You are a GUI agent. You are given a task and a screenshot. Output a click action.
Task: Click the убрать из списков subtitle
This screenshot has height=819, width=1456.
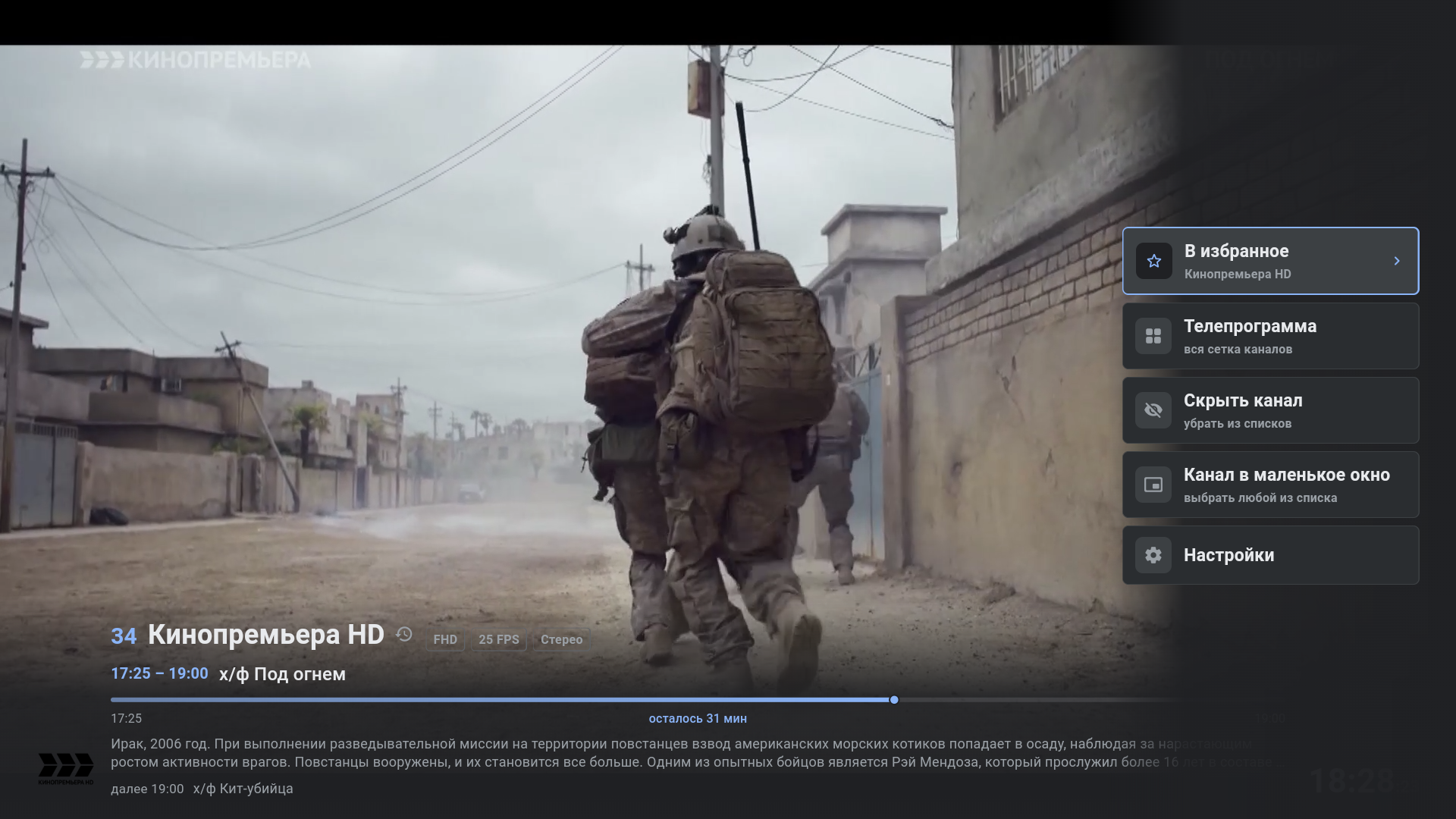(1237, 424)
